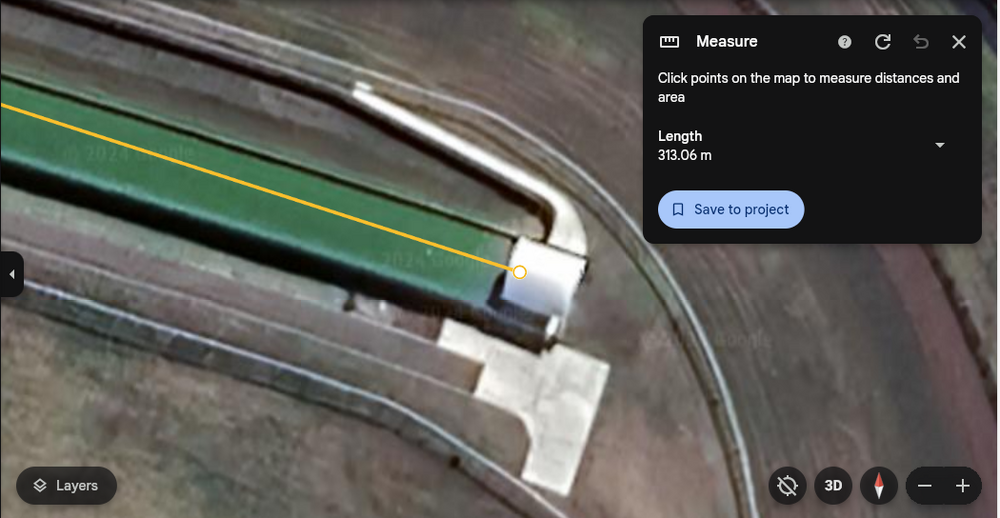Undo the last measurement point

point(921,42)
